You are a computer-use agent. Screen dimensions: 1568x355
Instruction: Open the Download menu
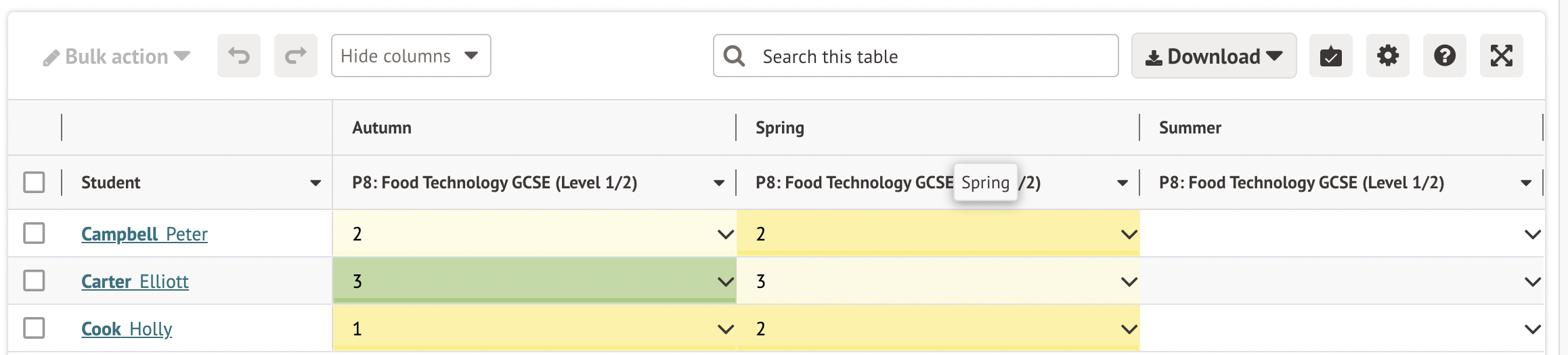click(x=1213, y=56)
